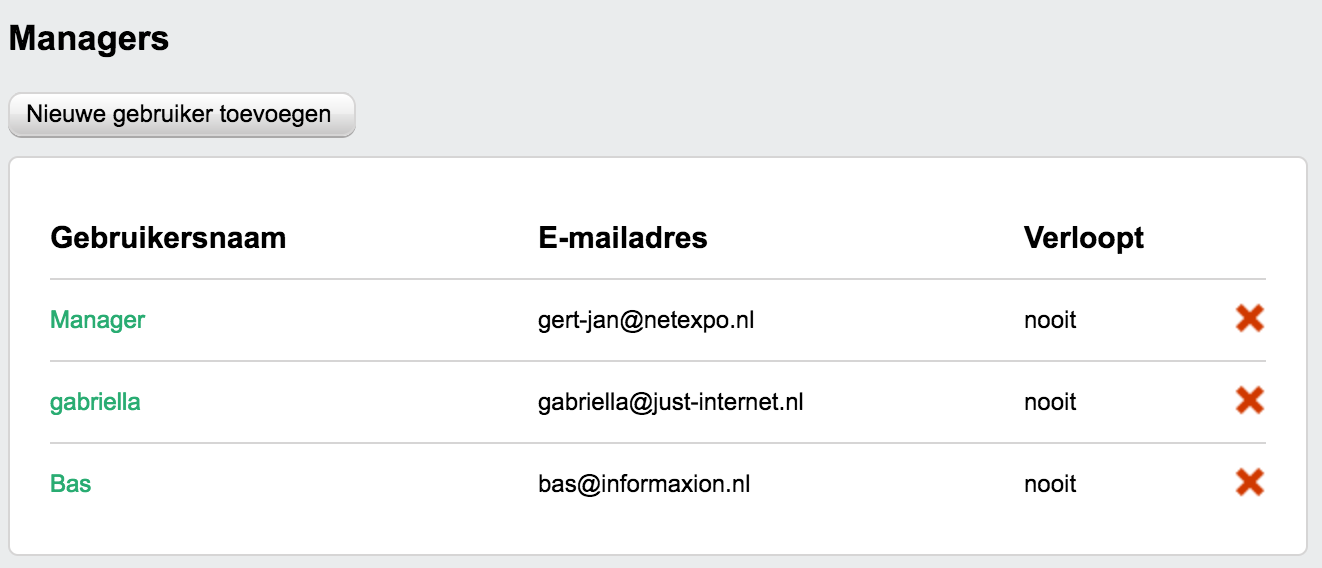Remove the account registered to just-internet.nl

coord(1250,401)
